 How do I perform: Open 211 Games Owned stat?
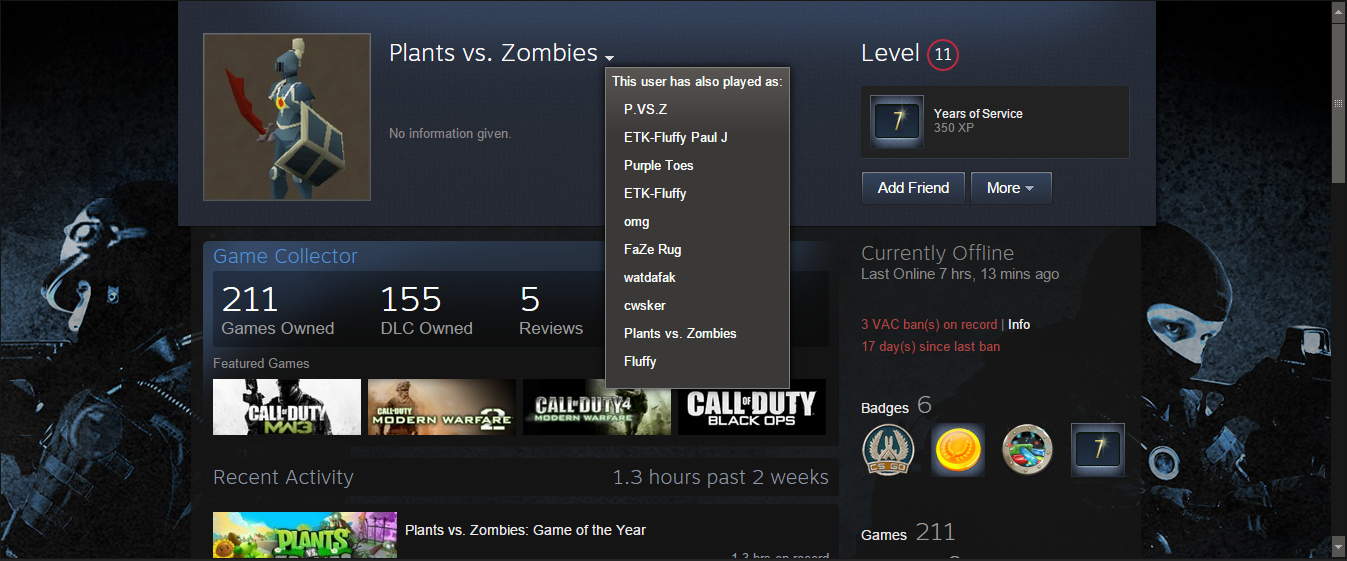[x=278, y=311]
